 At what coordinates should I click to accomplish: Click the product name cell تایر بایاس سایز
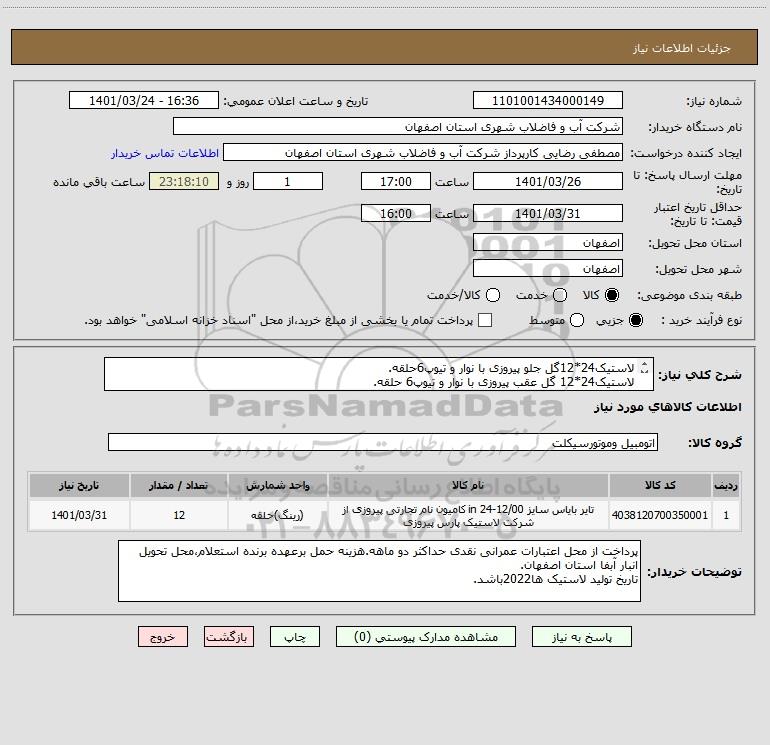click(468, 516)
